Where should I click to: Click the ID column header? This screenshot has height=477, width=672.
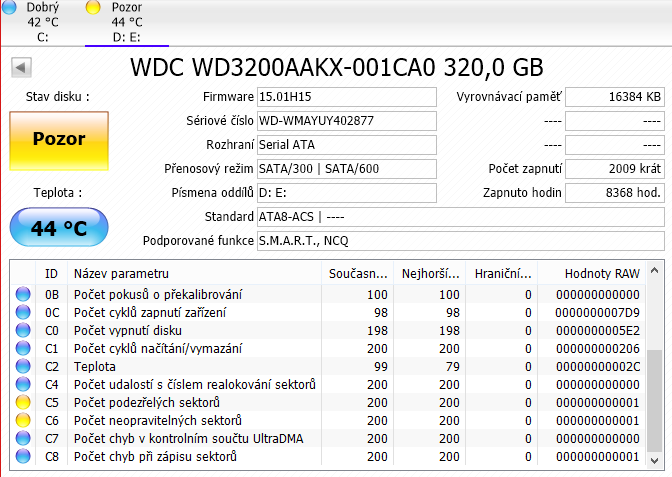coord(52,273)
